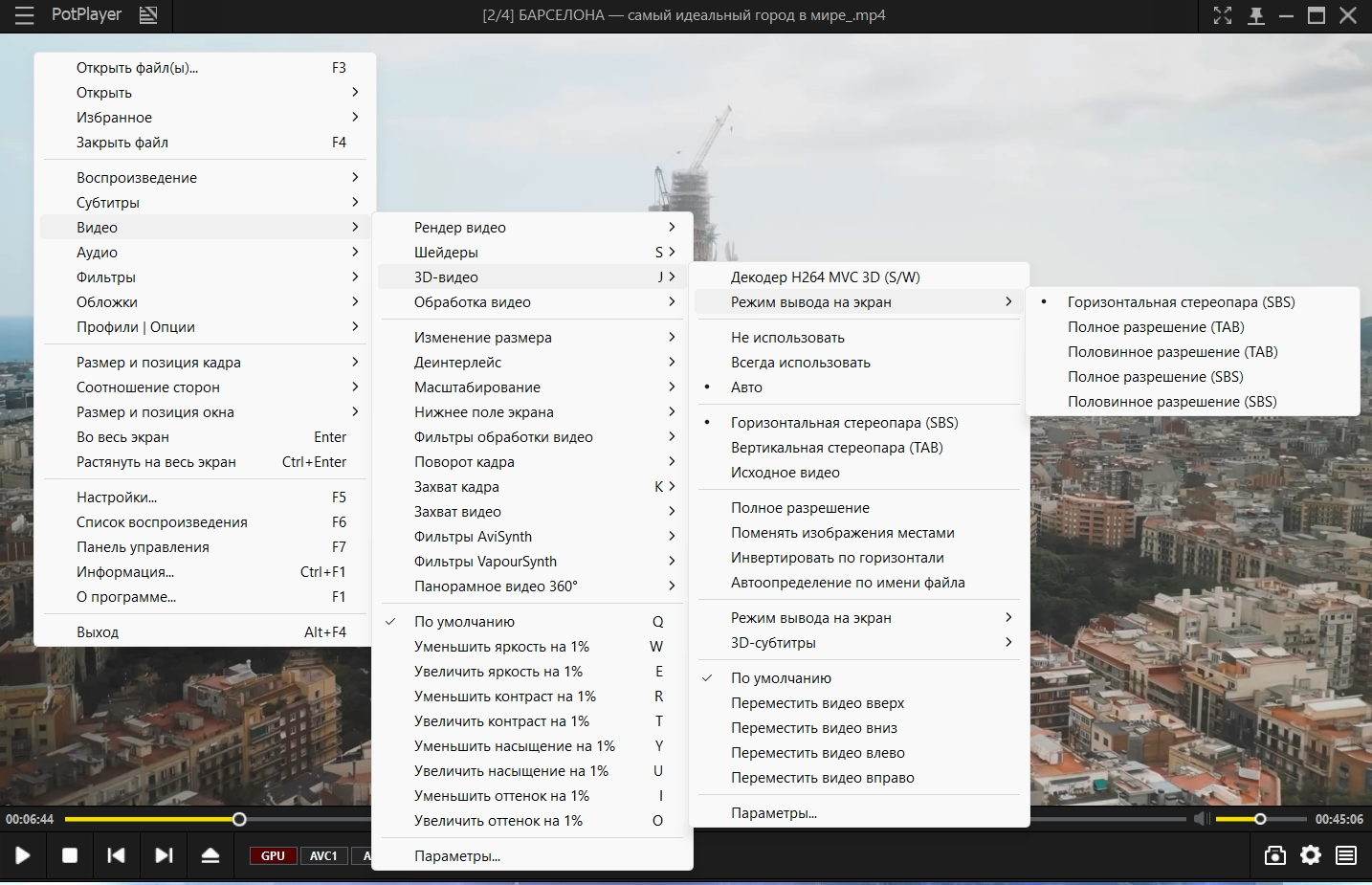Jump to the previous file

pos(116,855)
